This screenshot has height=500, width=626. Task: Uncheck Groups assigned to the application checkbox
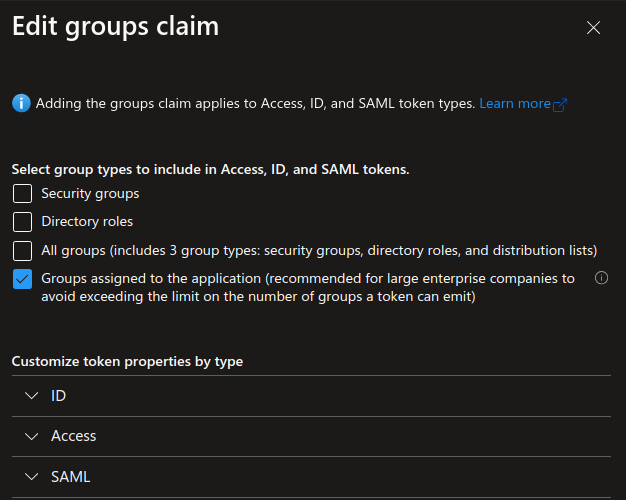(x=23, y=279)
